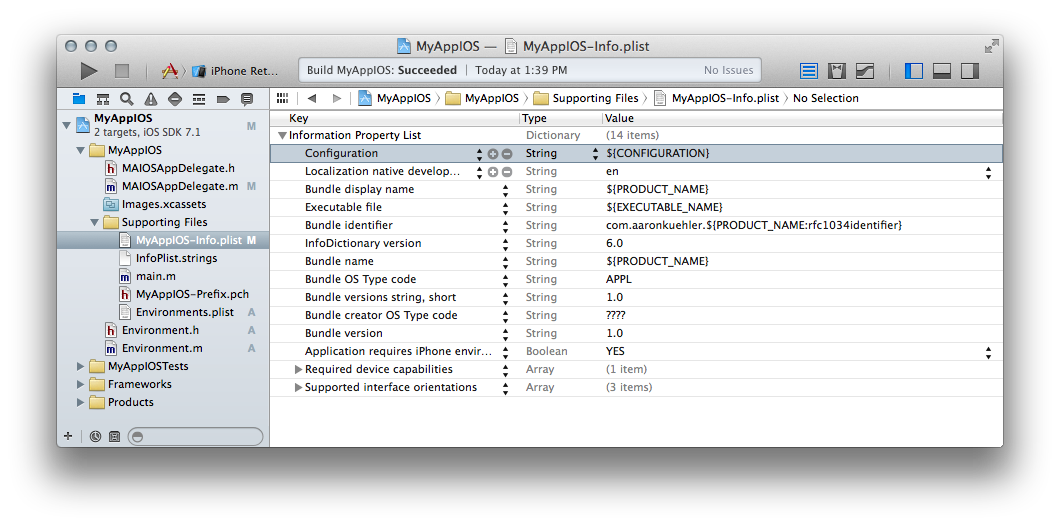This screenshot has width=1060, height=526.
Task: Click the Supporting Files breadcrumb
Action: (x=585, y=98)
